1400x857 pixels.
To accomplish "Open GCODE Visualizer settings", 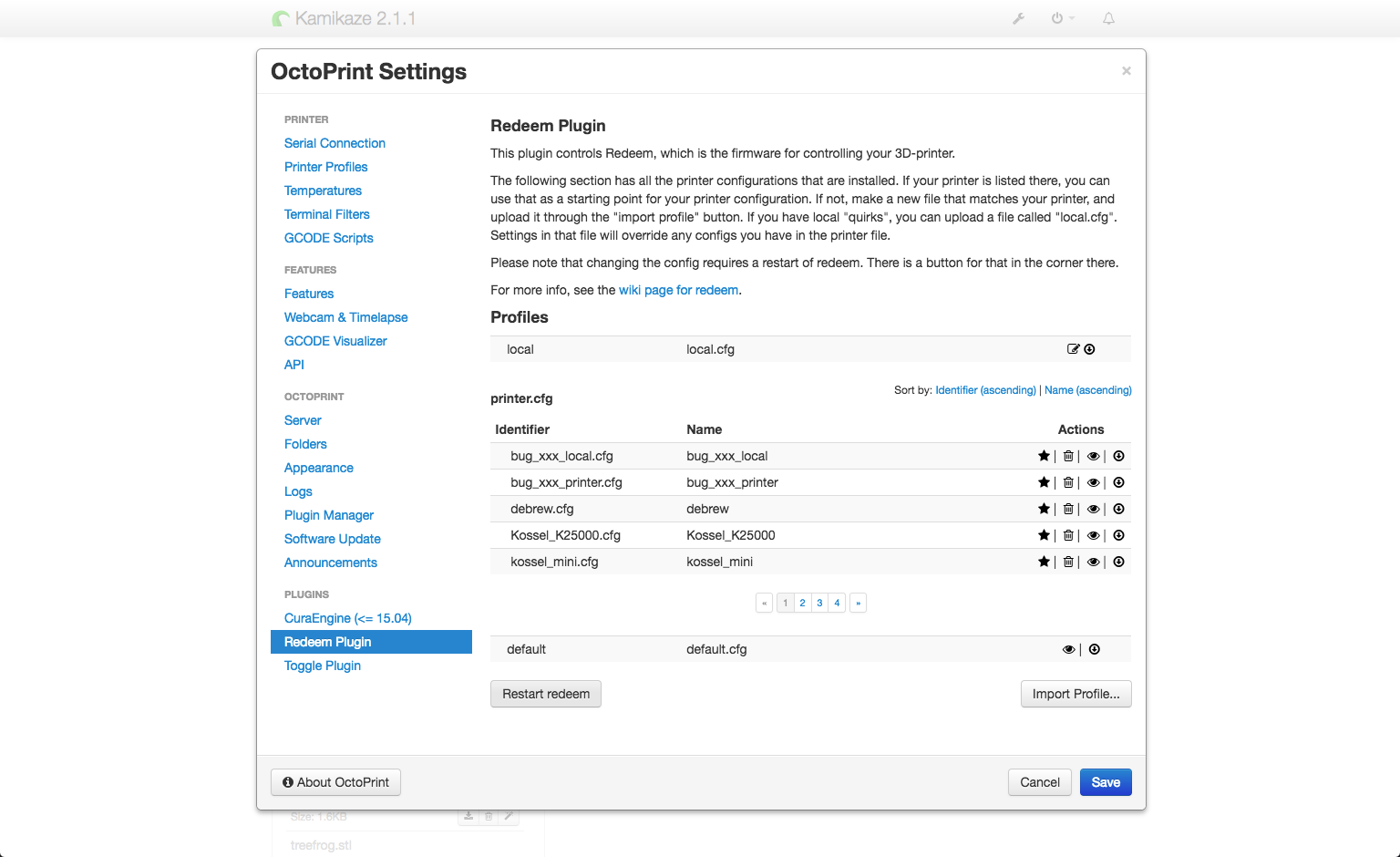I will [335, 341].
